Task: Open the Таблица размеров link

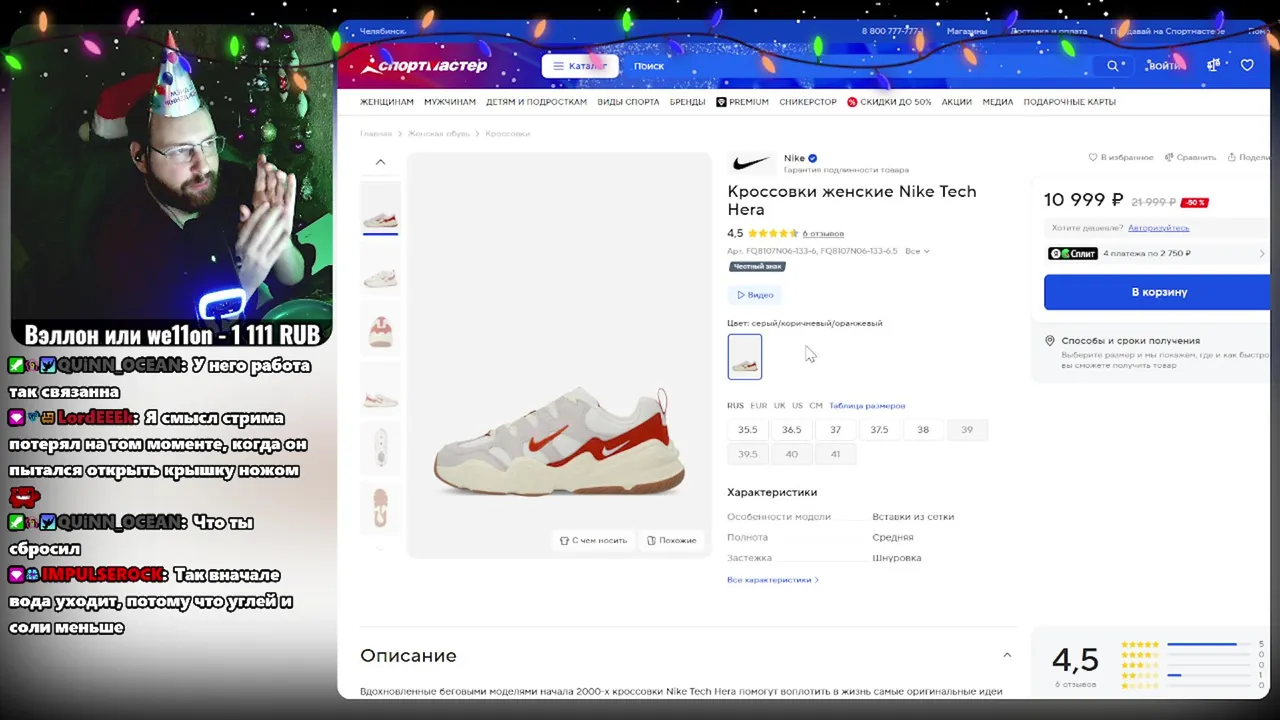Action: (867, 405)
